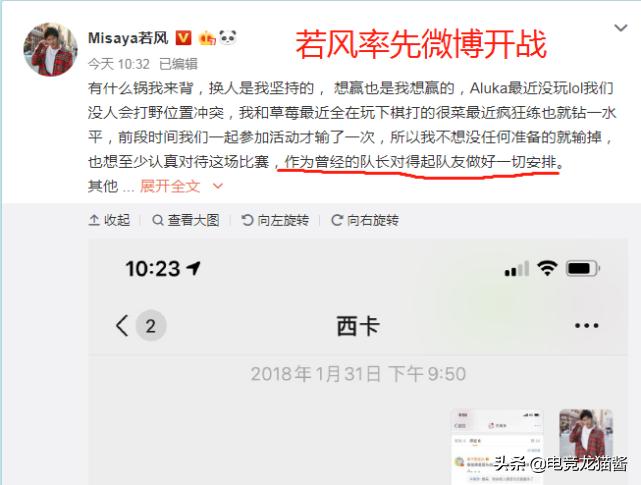Tap the unread count badge 2
This screenshot has width=641, height=485.
[x=151, y=326]
